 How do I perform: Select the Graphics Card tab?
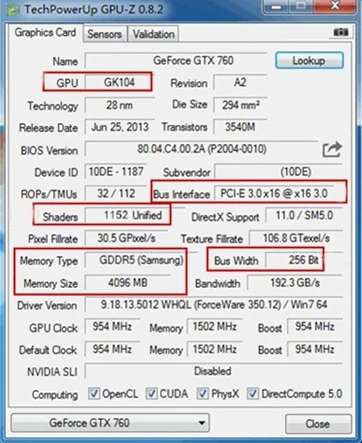(45, 33)
